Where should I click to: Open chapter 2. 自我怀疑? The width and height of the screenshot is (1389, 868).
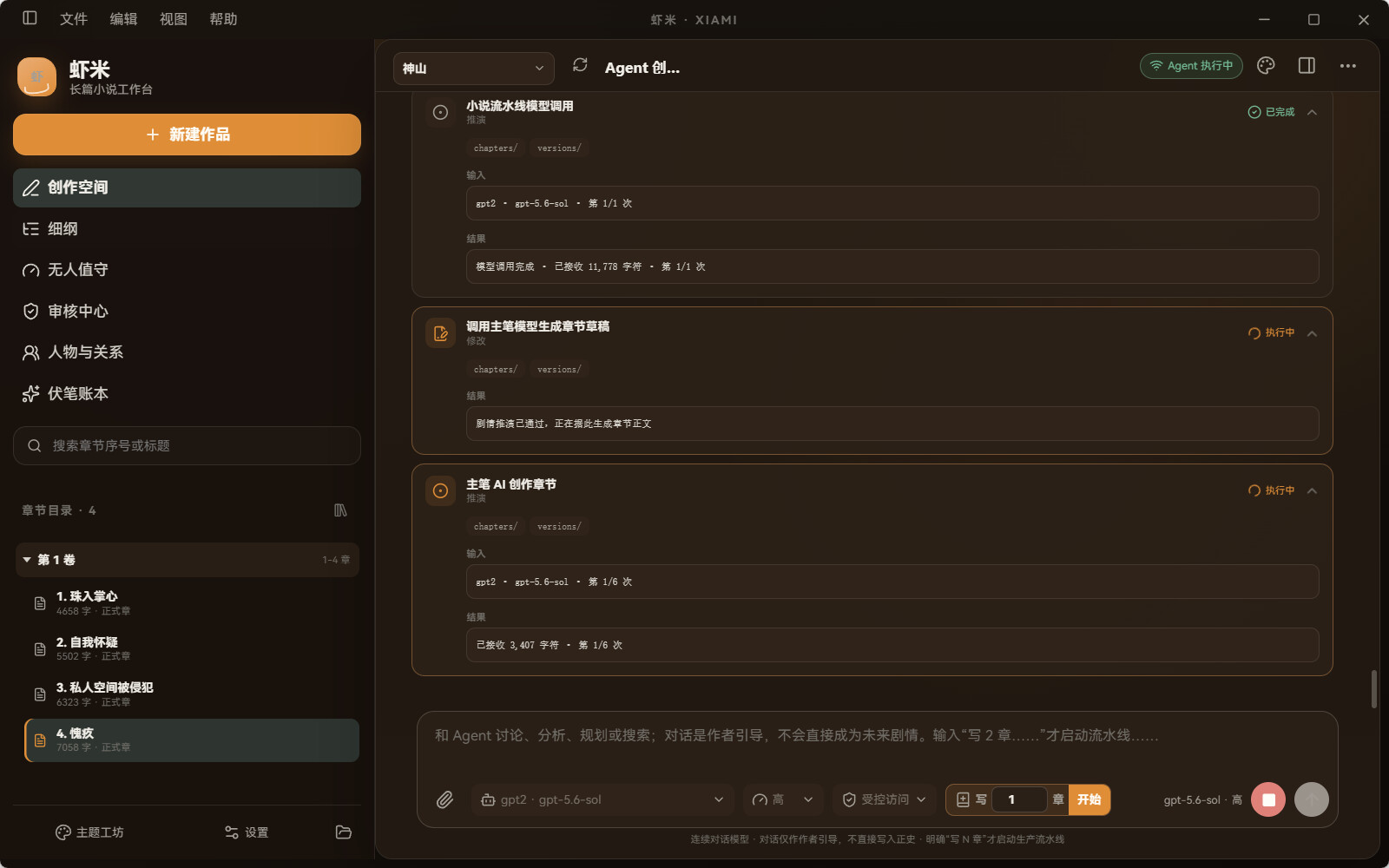pos(192,649)
